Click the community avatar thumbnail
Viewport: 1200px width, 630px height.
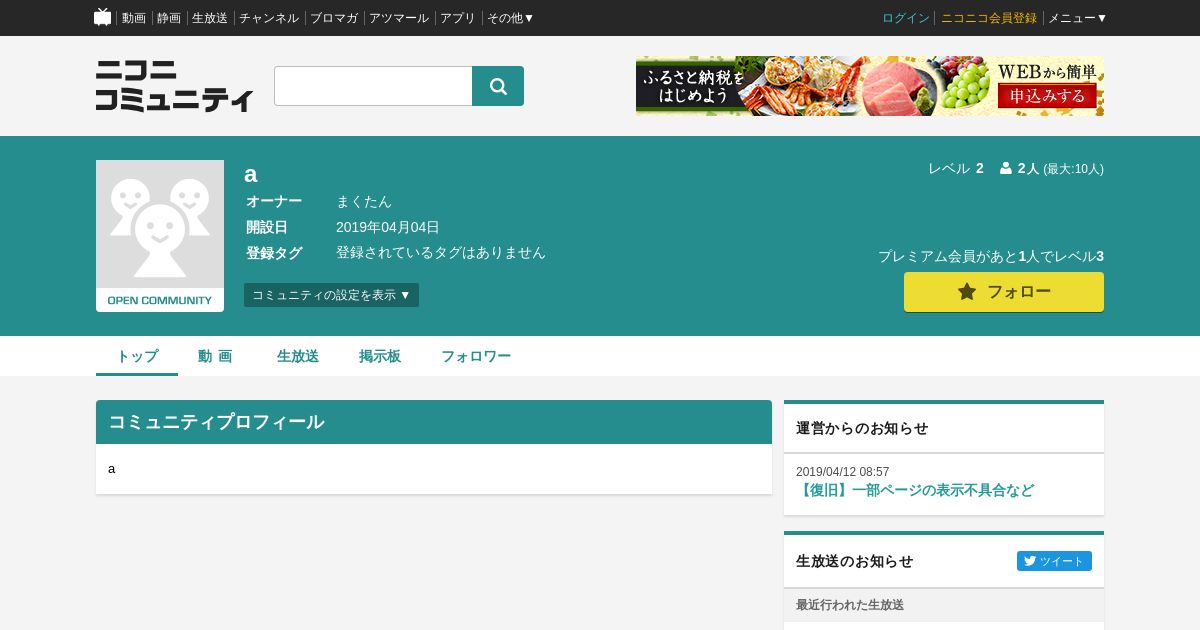(160, 236)
